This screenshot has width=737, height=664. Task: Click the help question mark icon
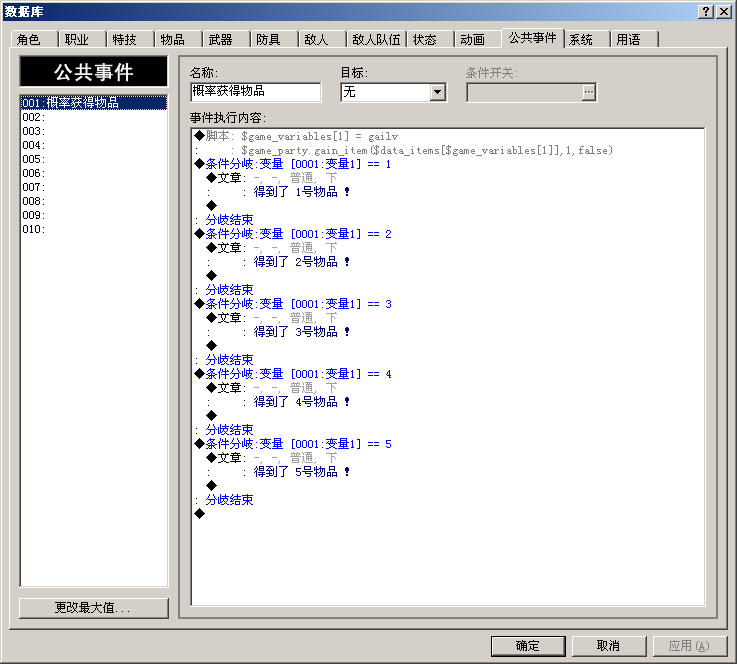coord(706,12)
